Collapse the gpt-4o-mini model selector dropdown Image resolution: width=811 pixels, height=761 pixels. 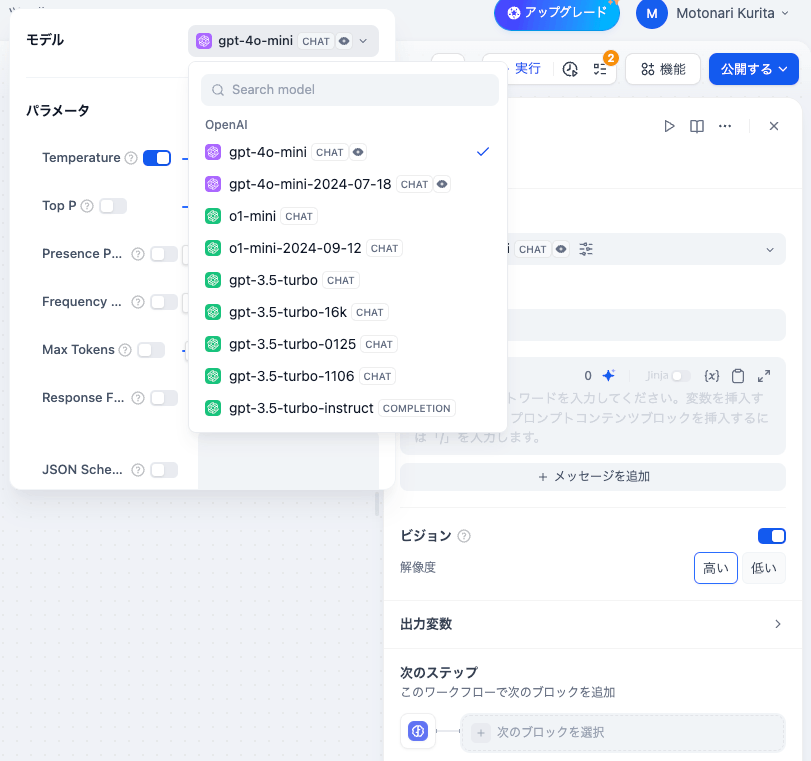pos(283,41)
